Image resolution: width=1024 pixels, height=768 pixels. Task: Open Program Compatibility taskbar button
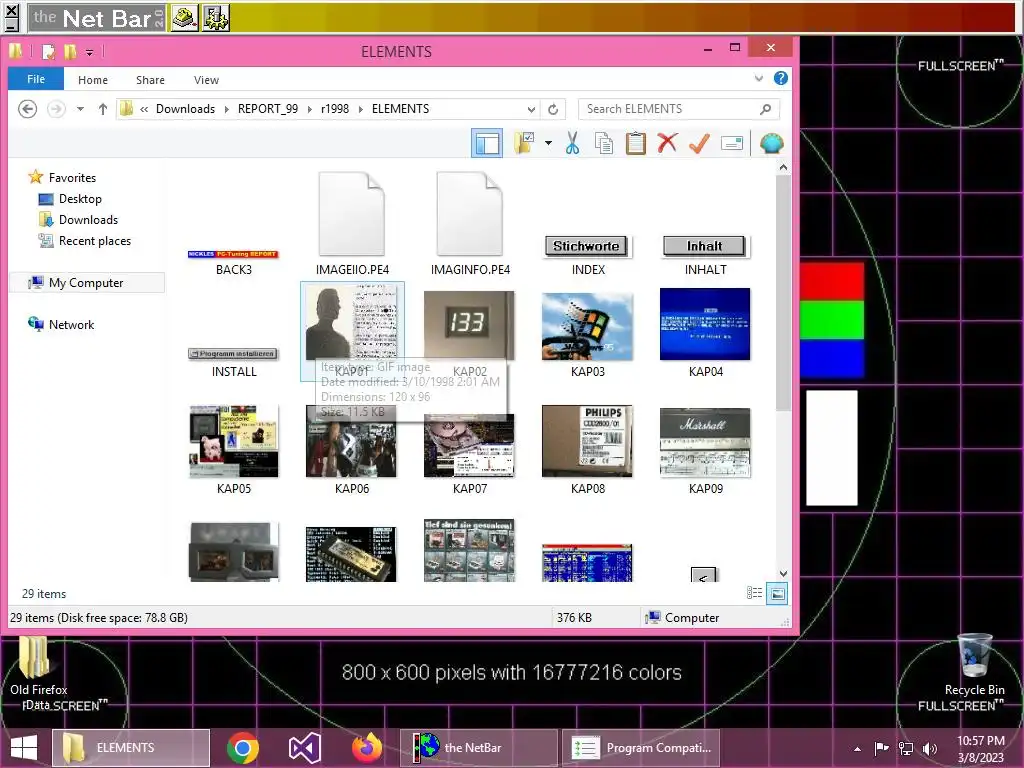pyautogui.click(x=642, y=748)
